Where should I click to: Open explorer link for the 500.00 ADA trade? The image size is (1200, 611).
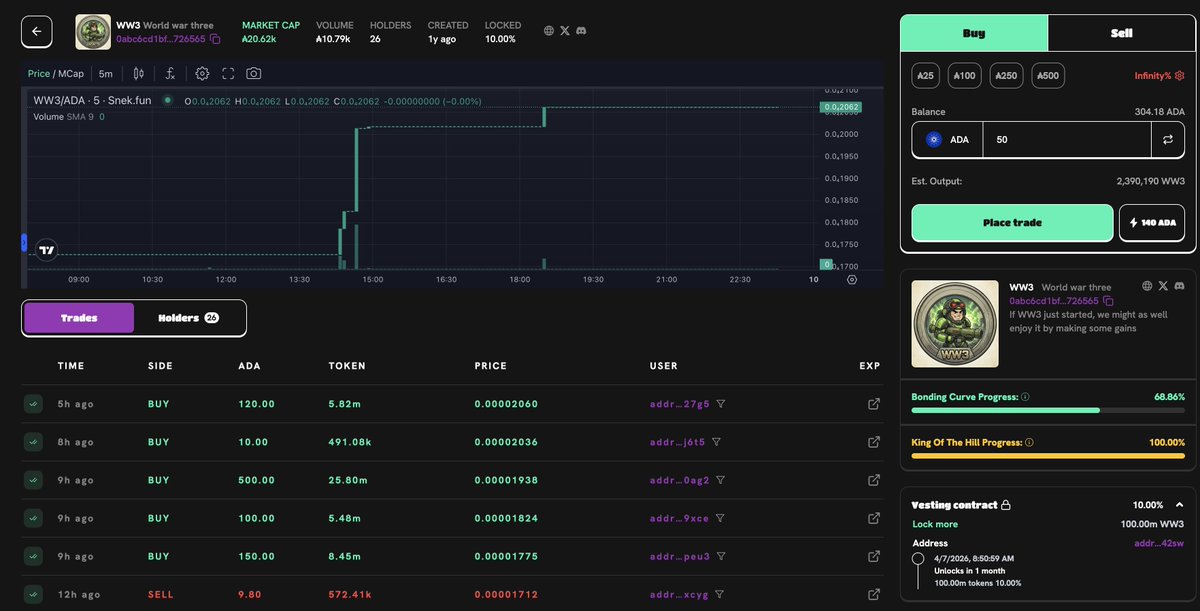pyautogui.click(x=874, y=480)
